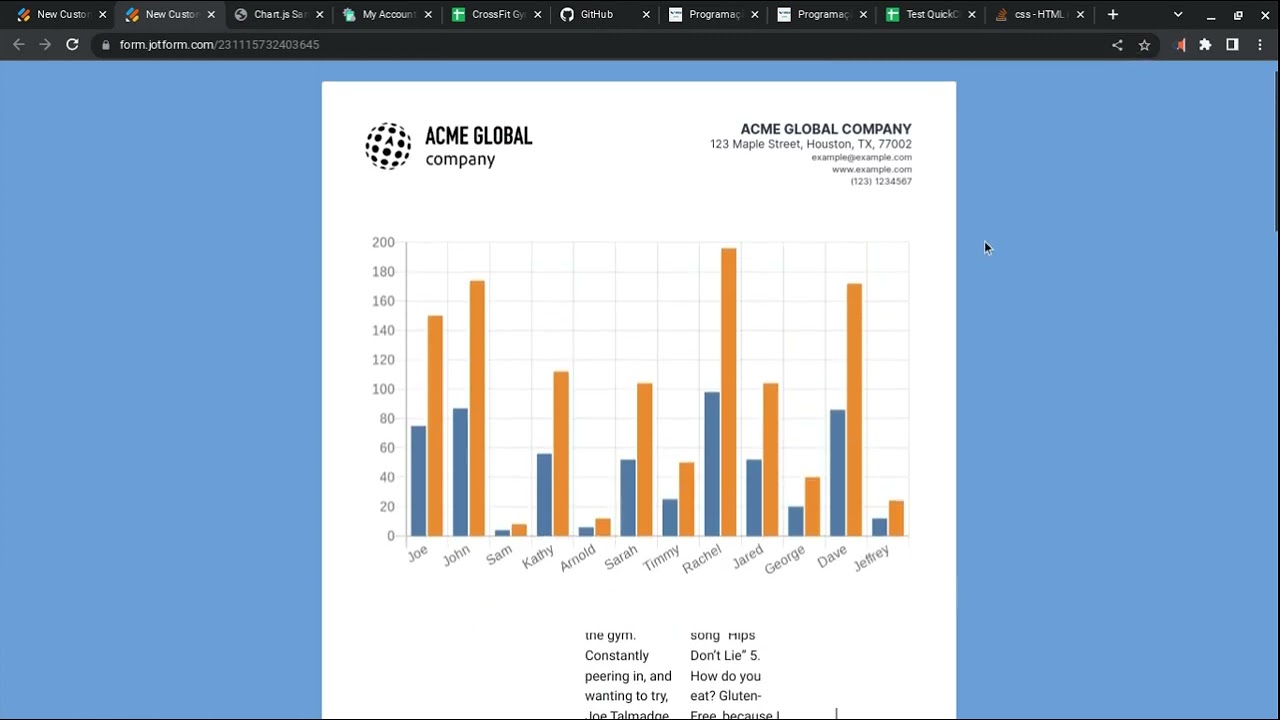This screenshot has height=720, width=1280.
Task: Bookmark this page with the star icon
Action: tap(1145, 45)
